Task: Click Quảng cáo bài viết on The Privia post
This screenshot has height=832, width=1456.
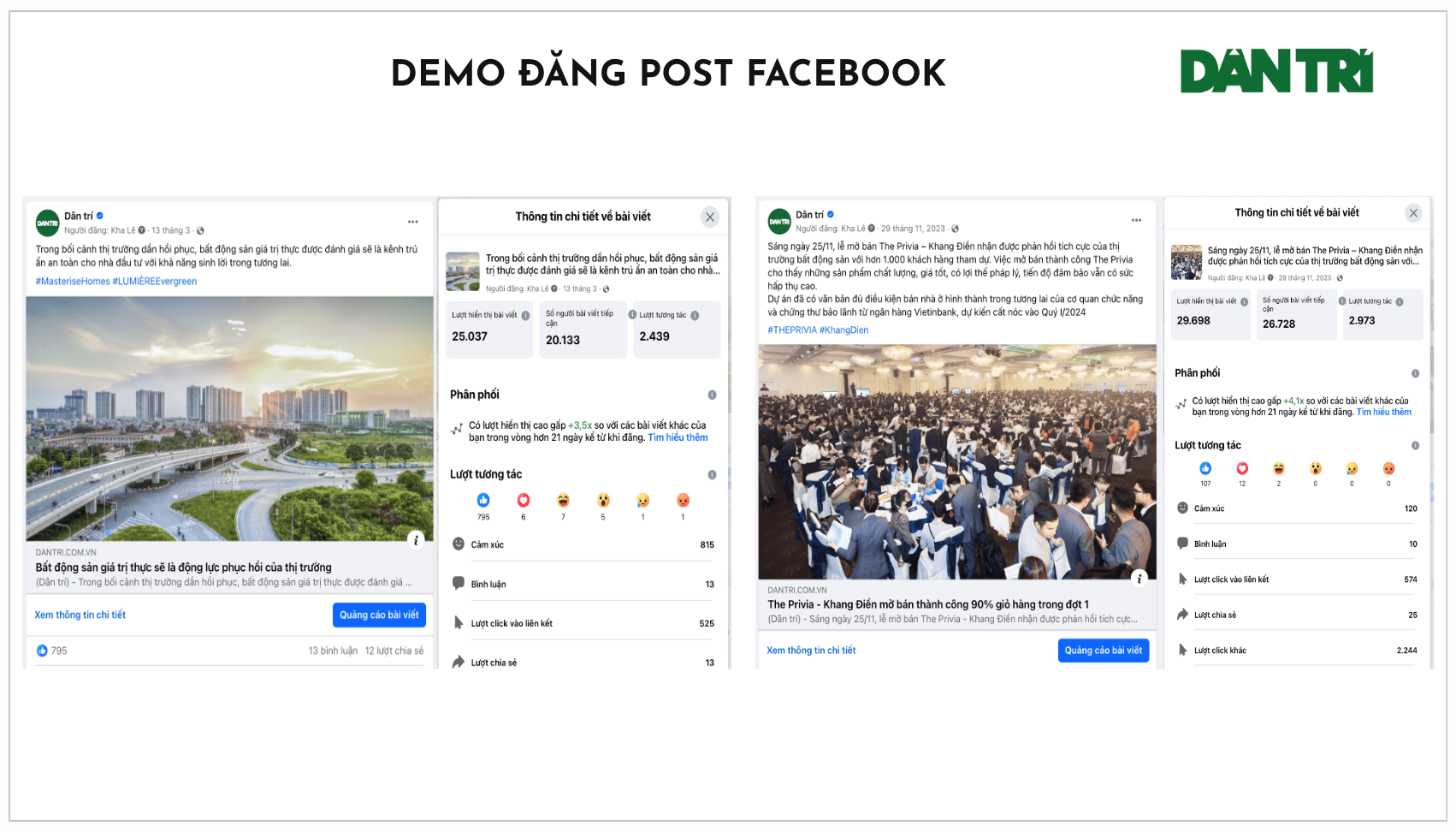Action: pos(1104,651)
